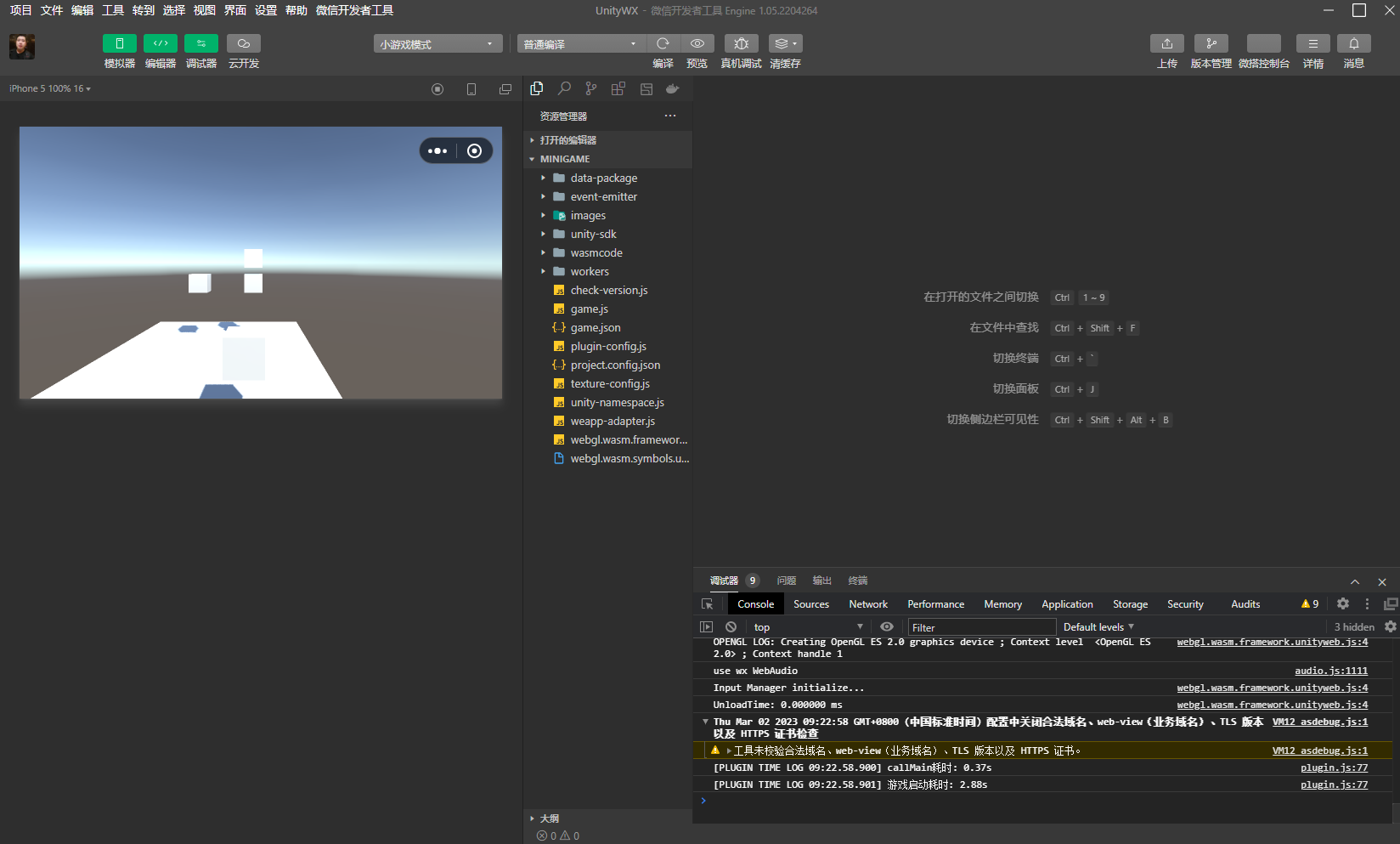Screen dimensions: 1400x844
Task: Open the top context dropdown
Action: click(808, 627)
